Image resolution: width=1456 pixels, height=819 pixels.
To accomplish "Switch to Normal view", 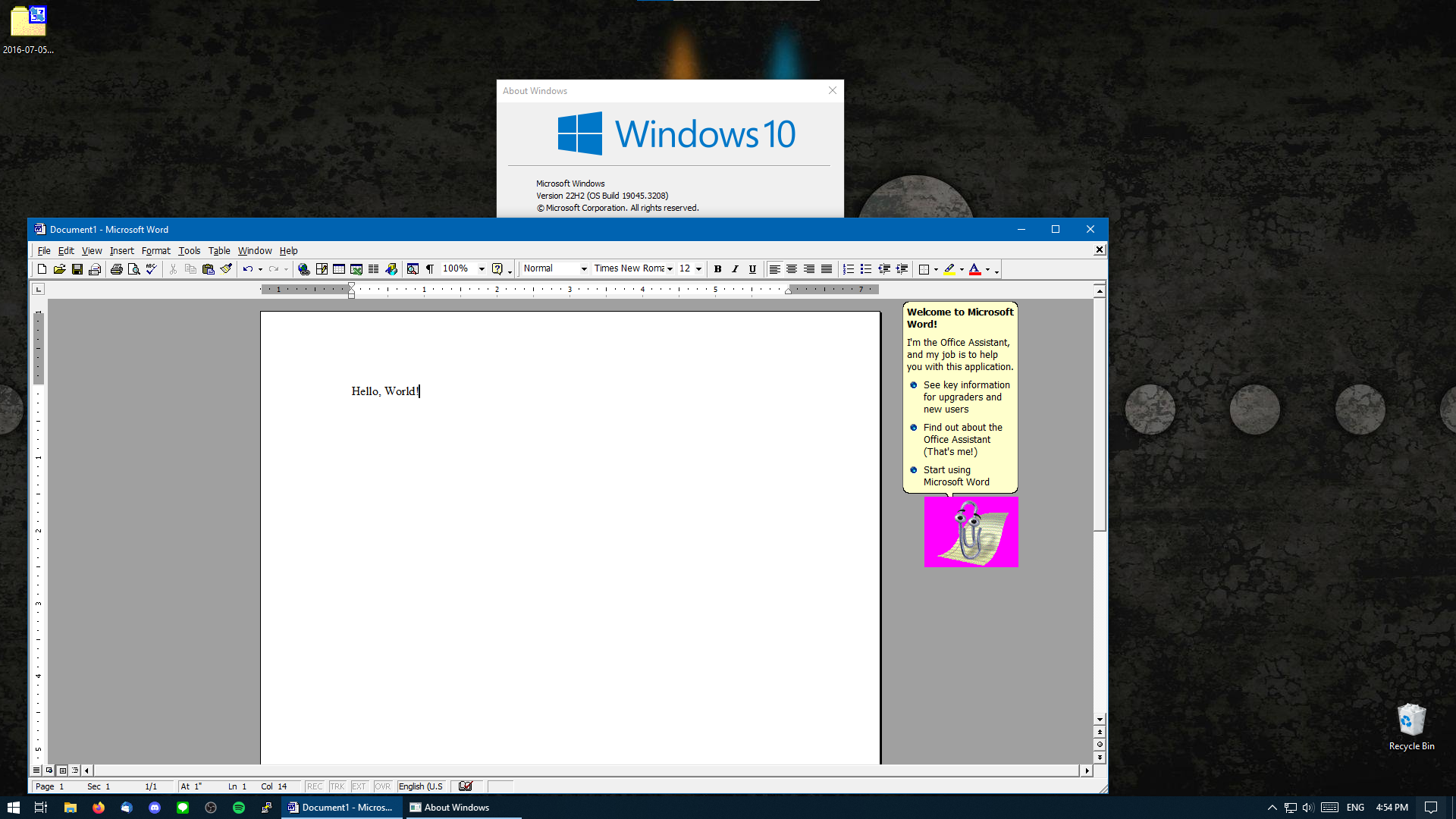I will click(x=36, y=770).
